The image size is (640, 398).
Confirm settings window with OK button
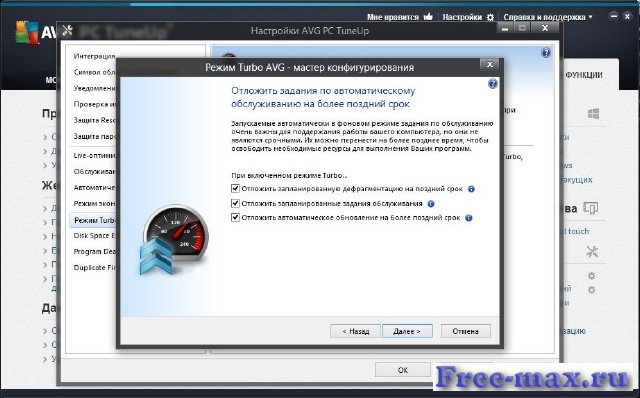coord(402,370)
